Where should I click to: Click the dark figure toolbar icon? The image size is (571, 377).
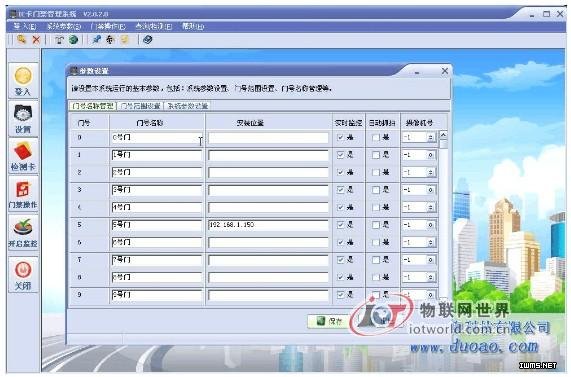pyautogui.click(x=110, y=39)
